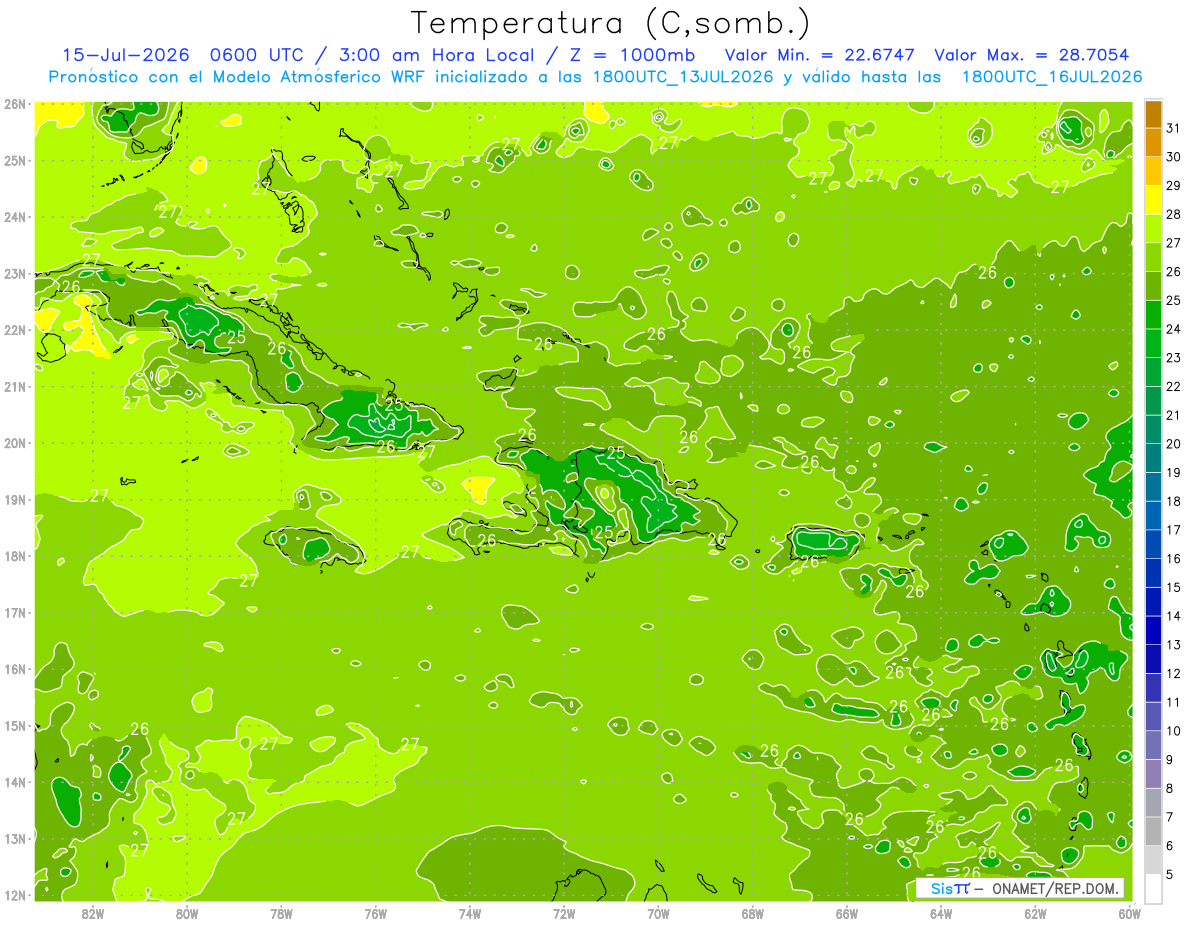Click the '60W' longitude label

(x=1129, y=913)
